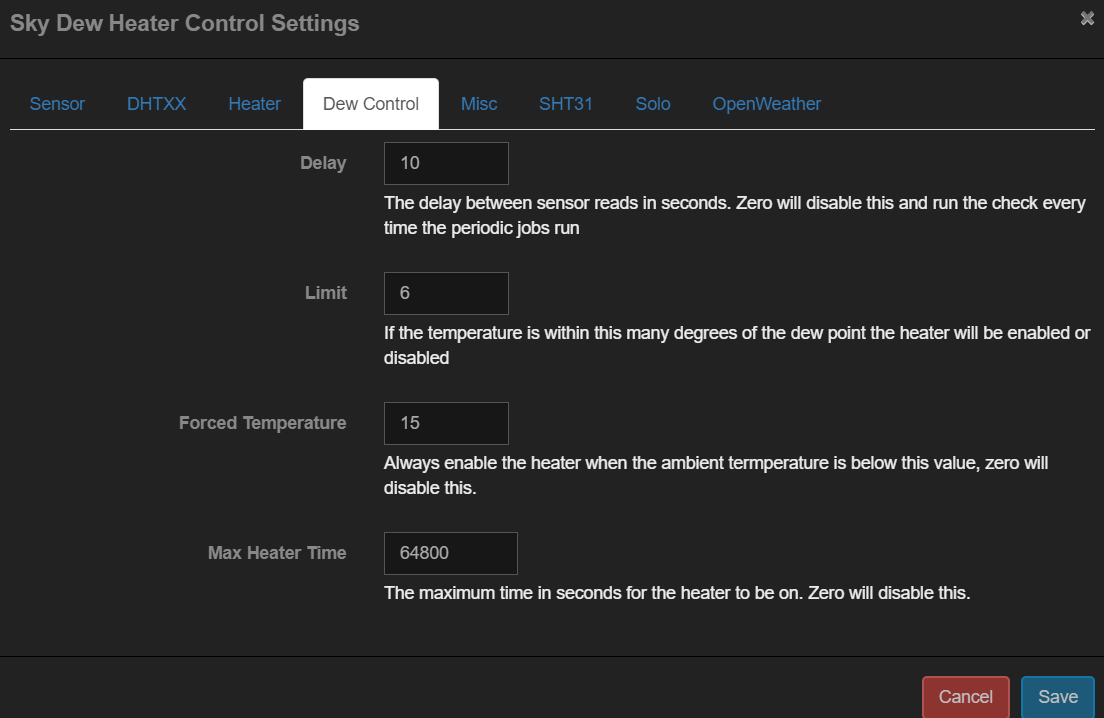Viewport: 1104px width, 718px height.
Task: Click the Forced Temperature input box
Action: pos(446,423)
